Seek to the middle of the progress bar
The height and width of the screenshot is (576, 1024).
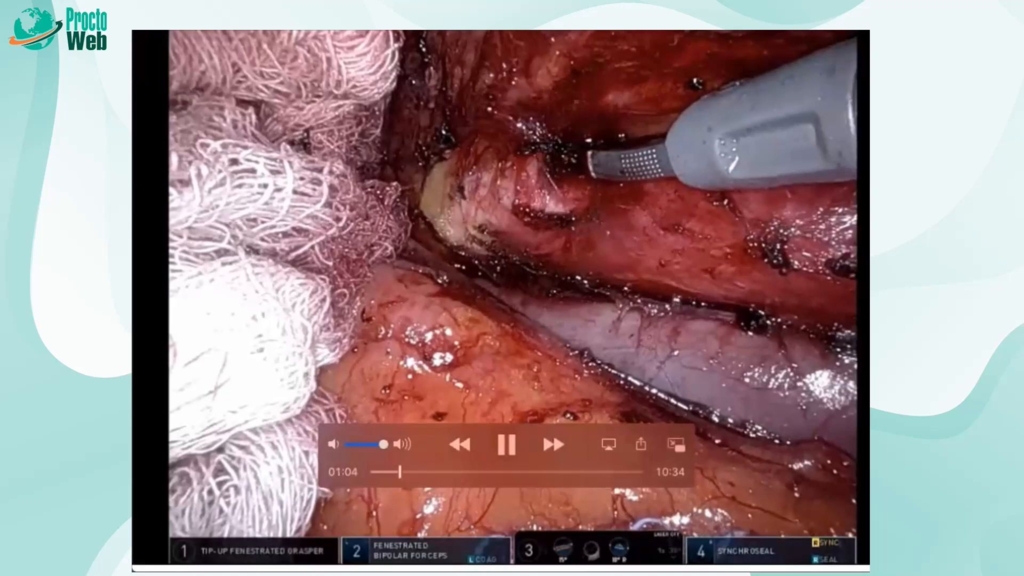507,472
